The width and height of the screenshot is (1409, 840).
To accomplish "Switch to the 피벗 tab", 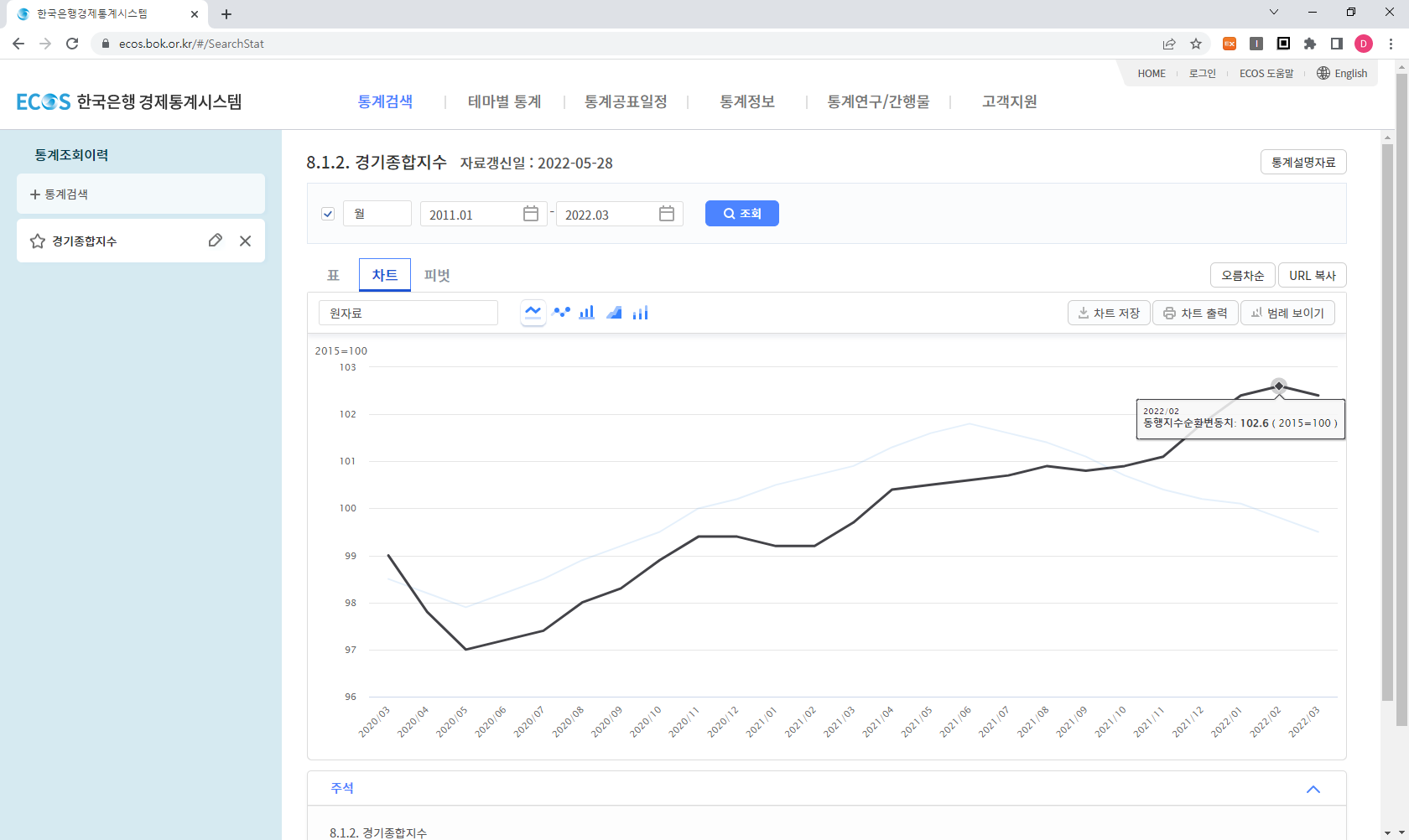I will [x=437, y=275].
